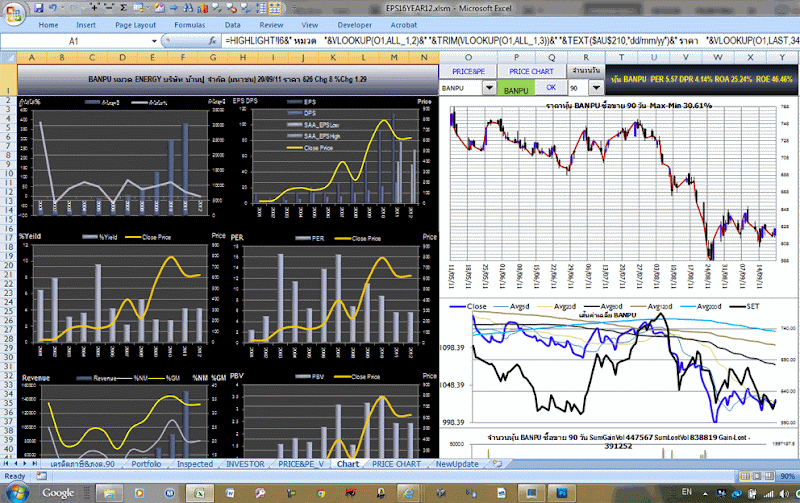
Task: Click the colored chart icon in quick toolbar
Action: coord(203,8)
